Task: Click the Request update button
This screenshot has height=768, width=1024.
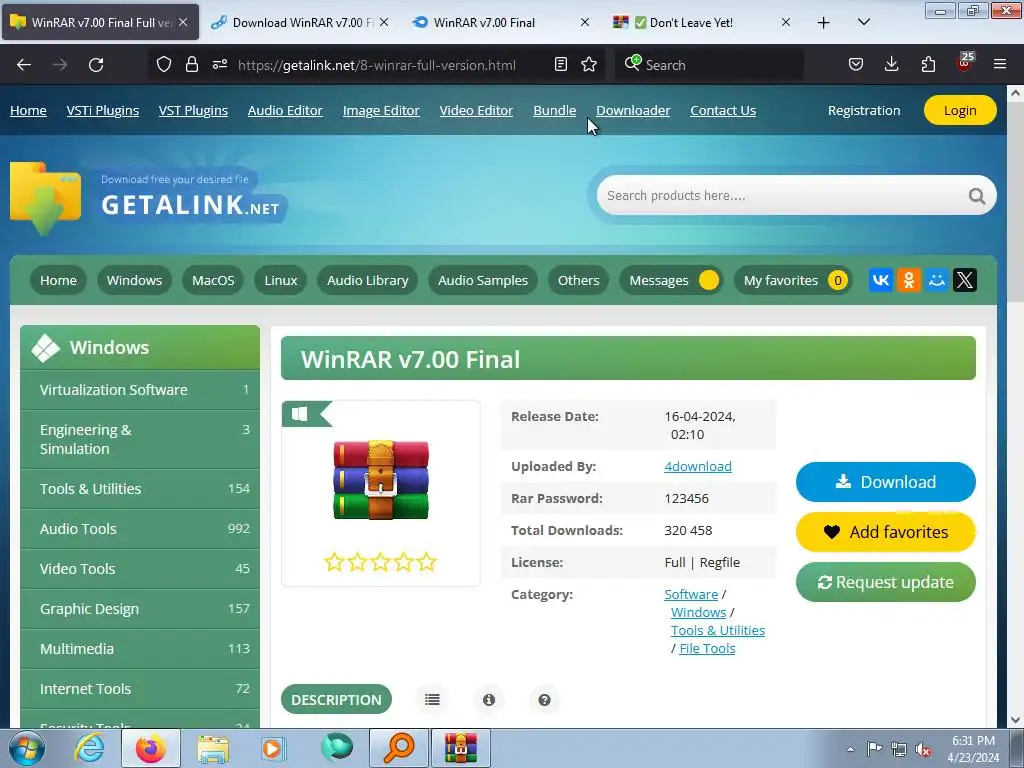Action: [x=886, y=582]
